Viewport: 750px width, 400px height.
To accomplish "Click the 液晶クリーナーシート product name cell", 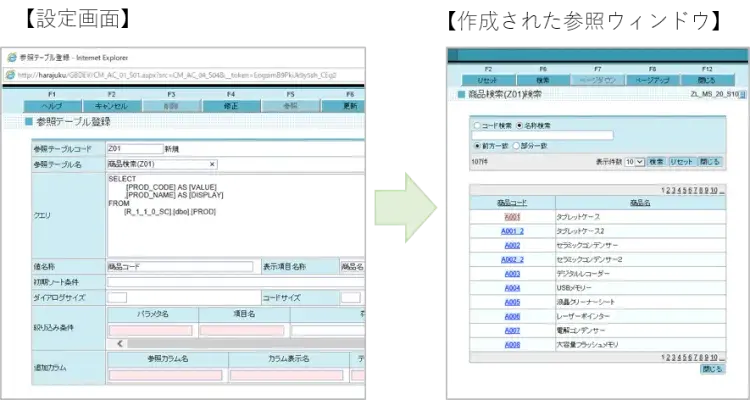I will click(640, 302).
